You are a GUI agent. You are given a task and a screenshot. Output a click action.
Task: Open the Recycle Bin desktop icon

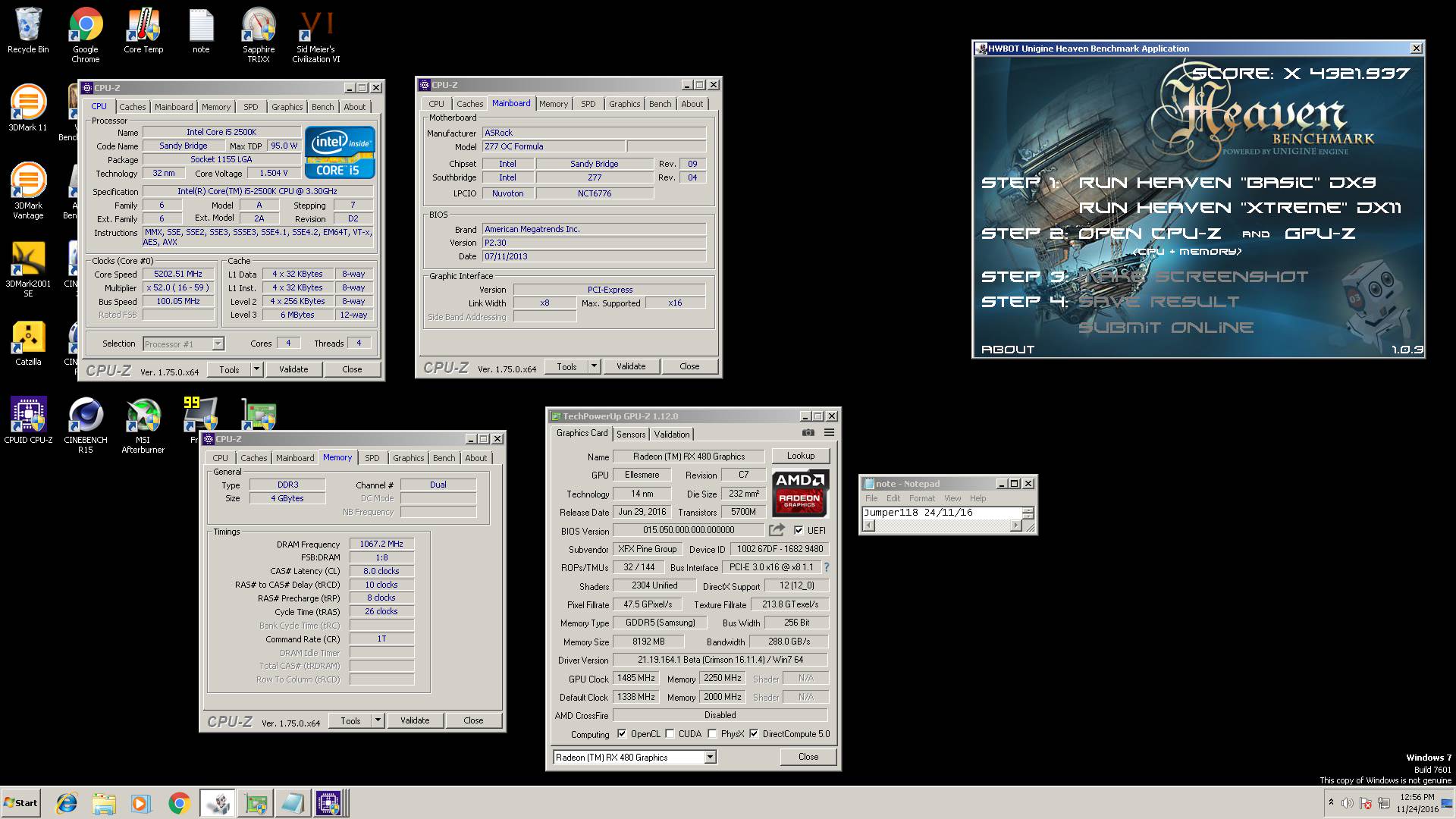pos(28,30)
